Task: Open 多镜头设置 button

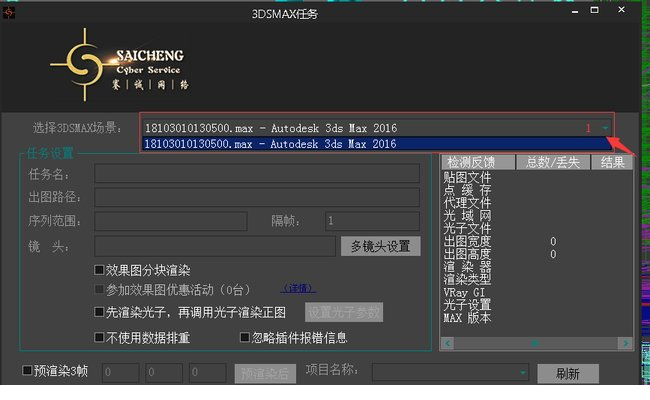Action: [x=381, y=246]
